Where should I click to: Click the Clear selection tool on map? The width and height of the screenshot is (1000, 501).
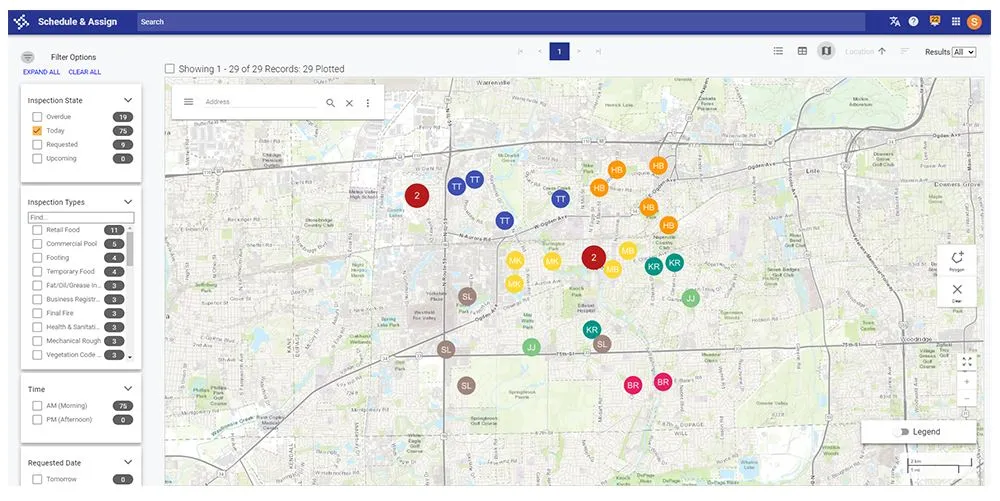coord(957,292)
